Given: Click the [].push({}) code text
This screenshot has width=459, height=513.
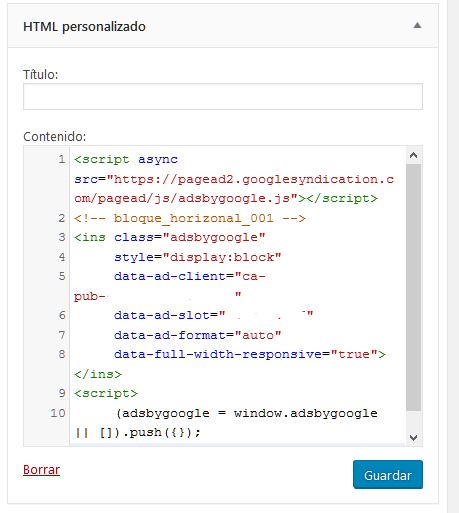Looking at the screenshot, I should 150,433.
